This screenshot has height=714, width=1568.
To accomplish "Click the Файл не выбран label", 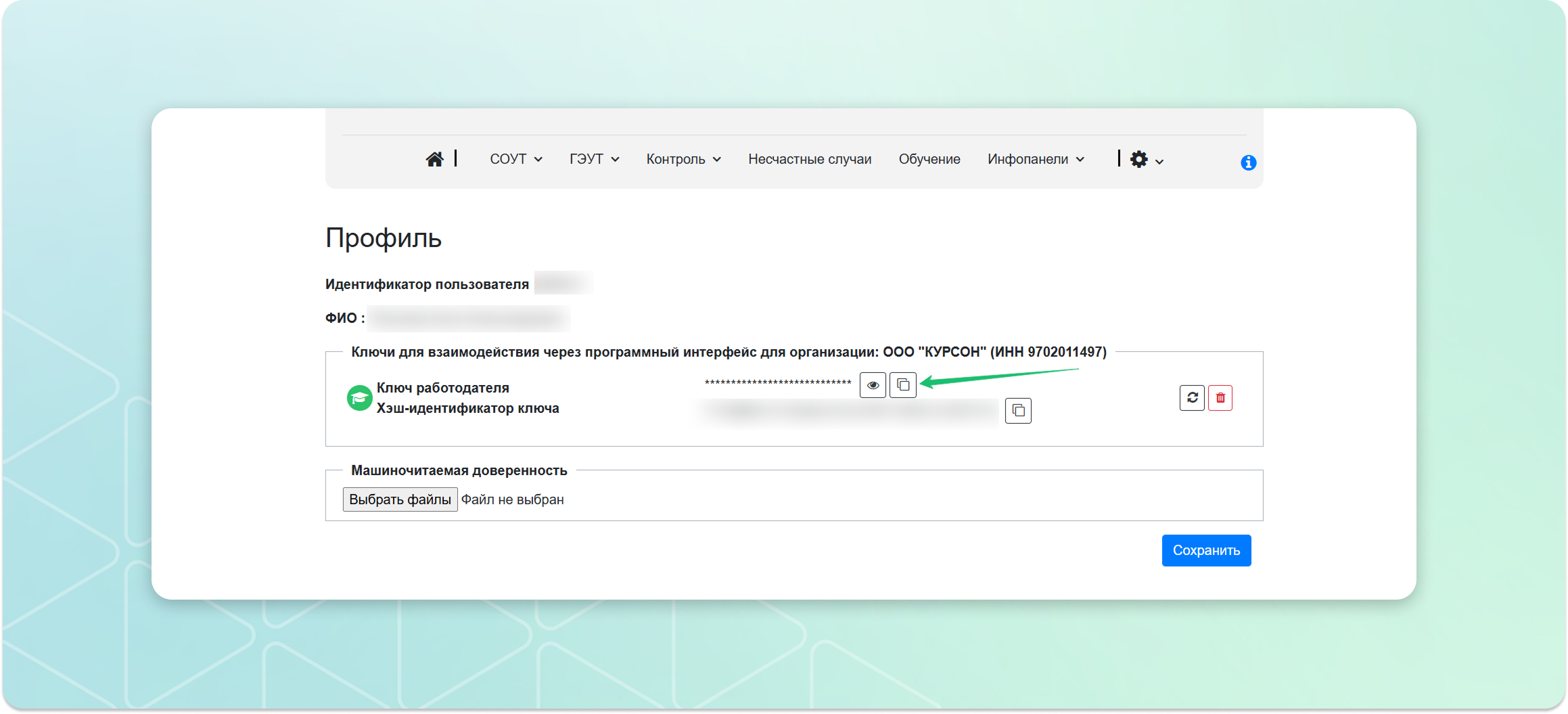I will (x=512, y=500).
